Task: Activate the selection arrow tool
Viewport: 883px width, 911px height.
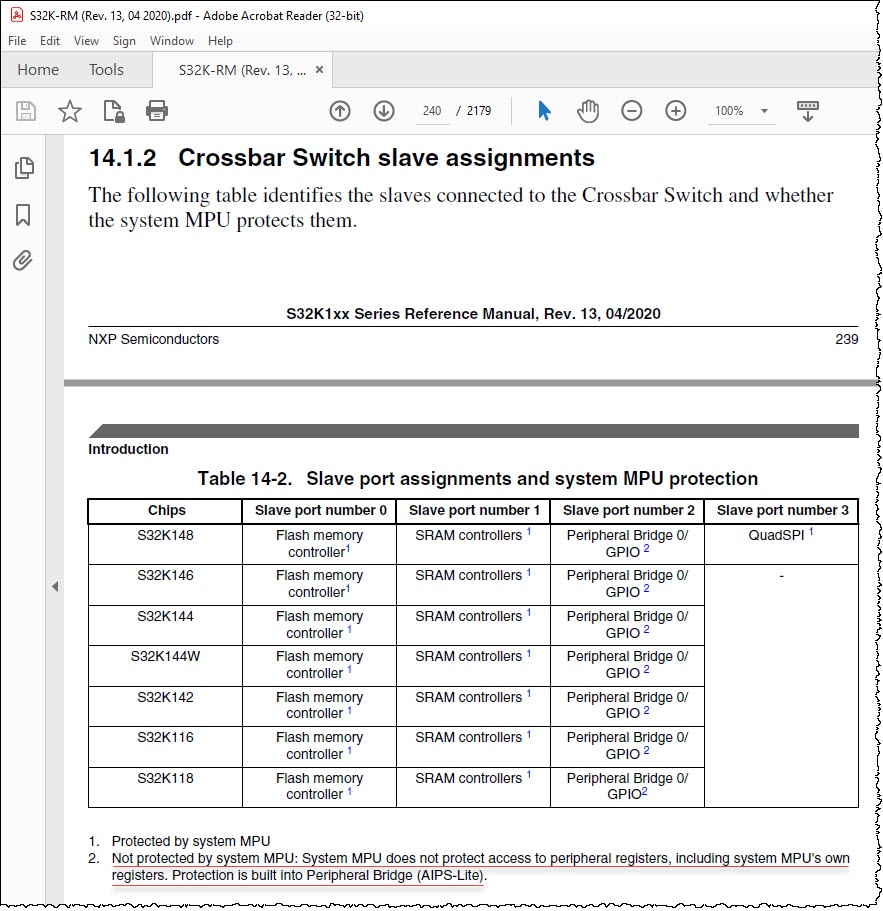Action: [x=544, y=110]
